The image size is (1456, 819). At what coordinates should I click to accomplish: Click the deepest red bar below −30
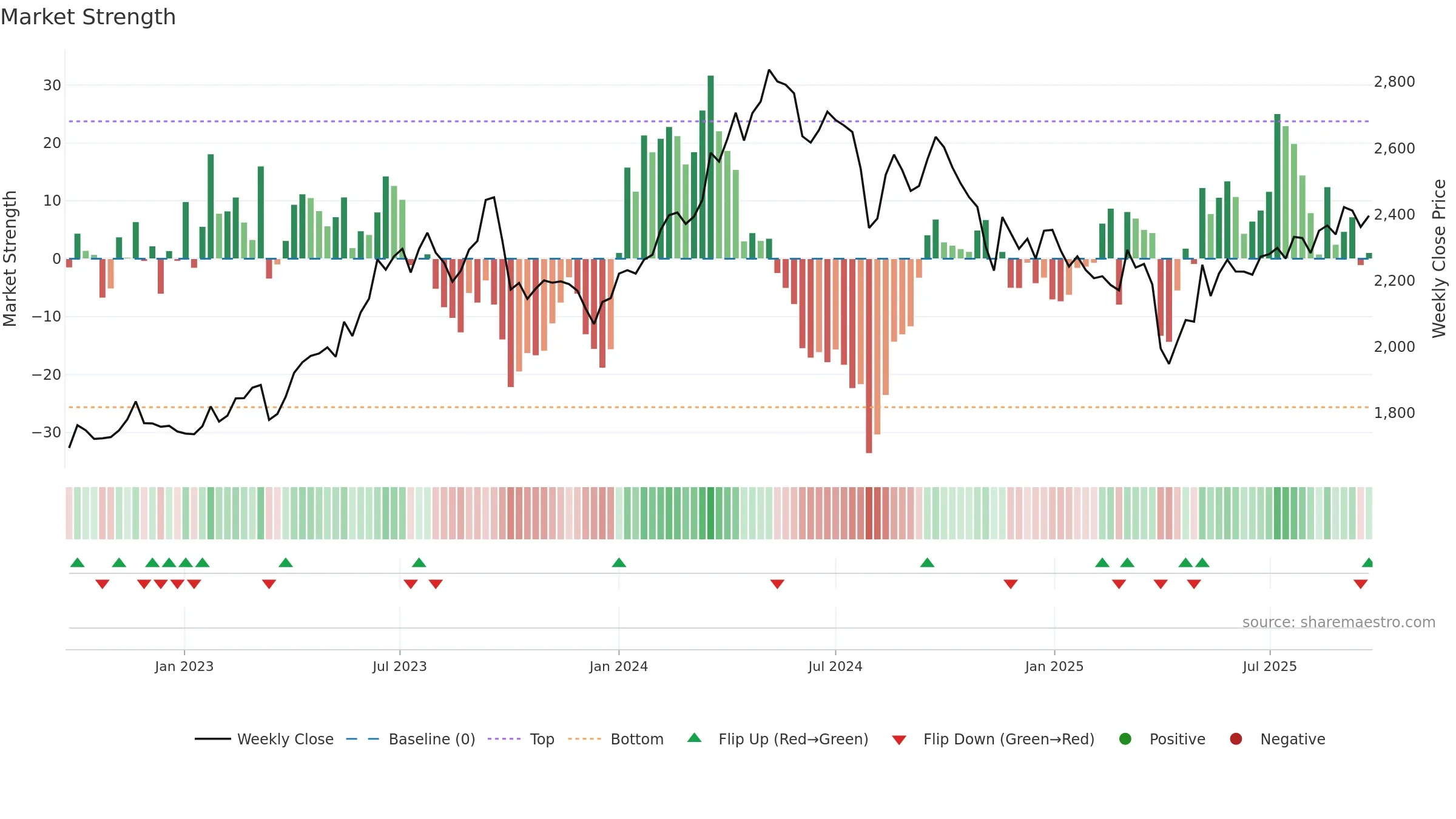(869, 356)
